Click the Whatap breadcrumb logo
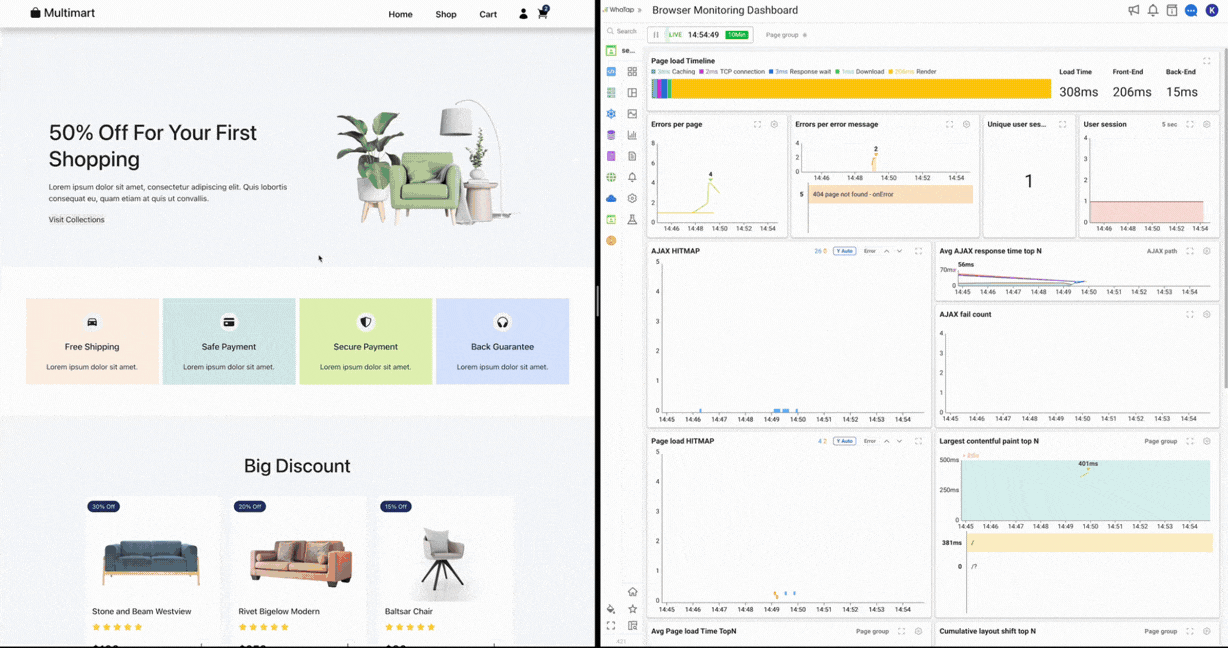 pyautogui.click(x=621, y=10)
